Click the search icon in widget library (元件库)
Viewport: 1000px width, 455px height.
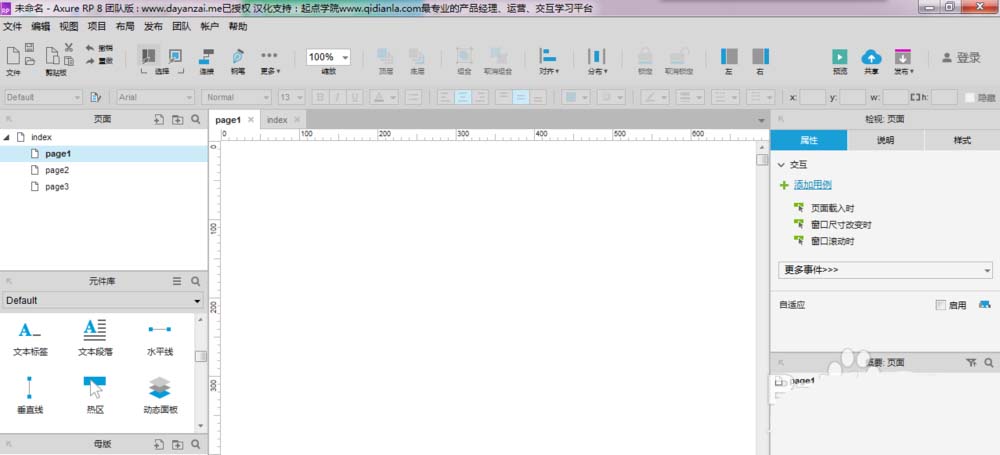[x=196, y=281]
